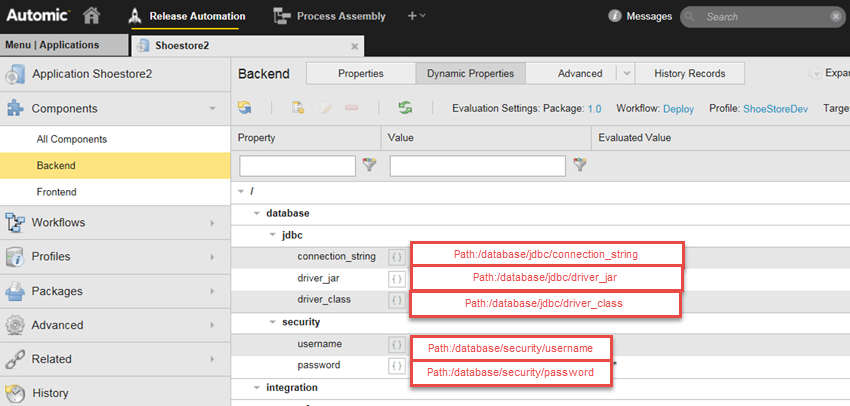Switch to the Properties tab
Screen dimensions: 850x406
360,74
